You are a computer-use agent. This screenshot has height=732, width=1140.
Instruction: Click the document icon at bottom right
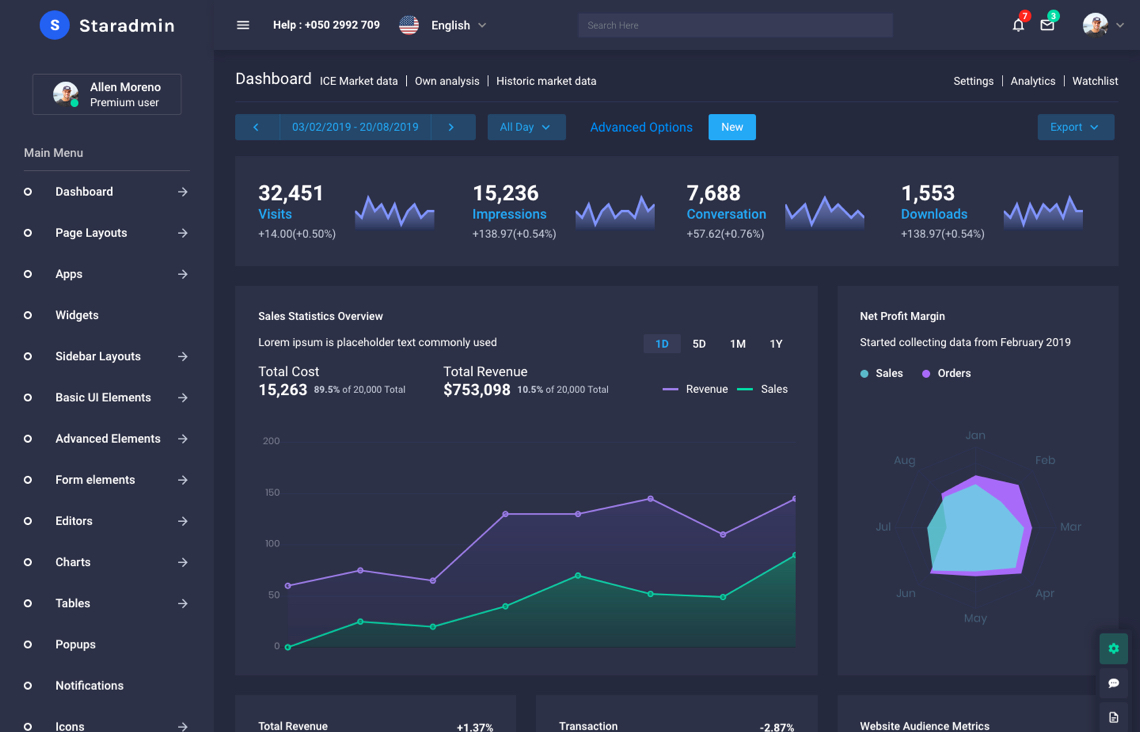1113,717
